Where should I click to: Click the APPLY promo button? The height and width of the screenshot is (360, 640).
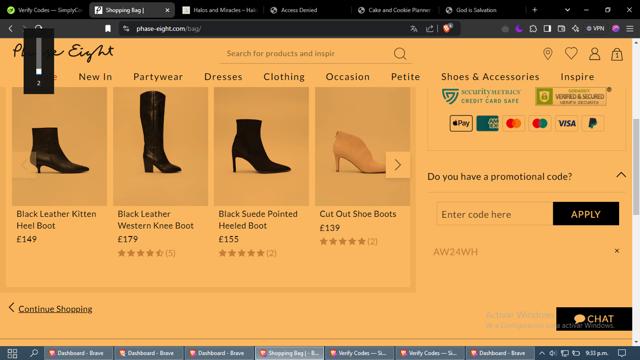[586, 214]
